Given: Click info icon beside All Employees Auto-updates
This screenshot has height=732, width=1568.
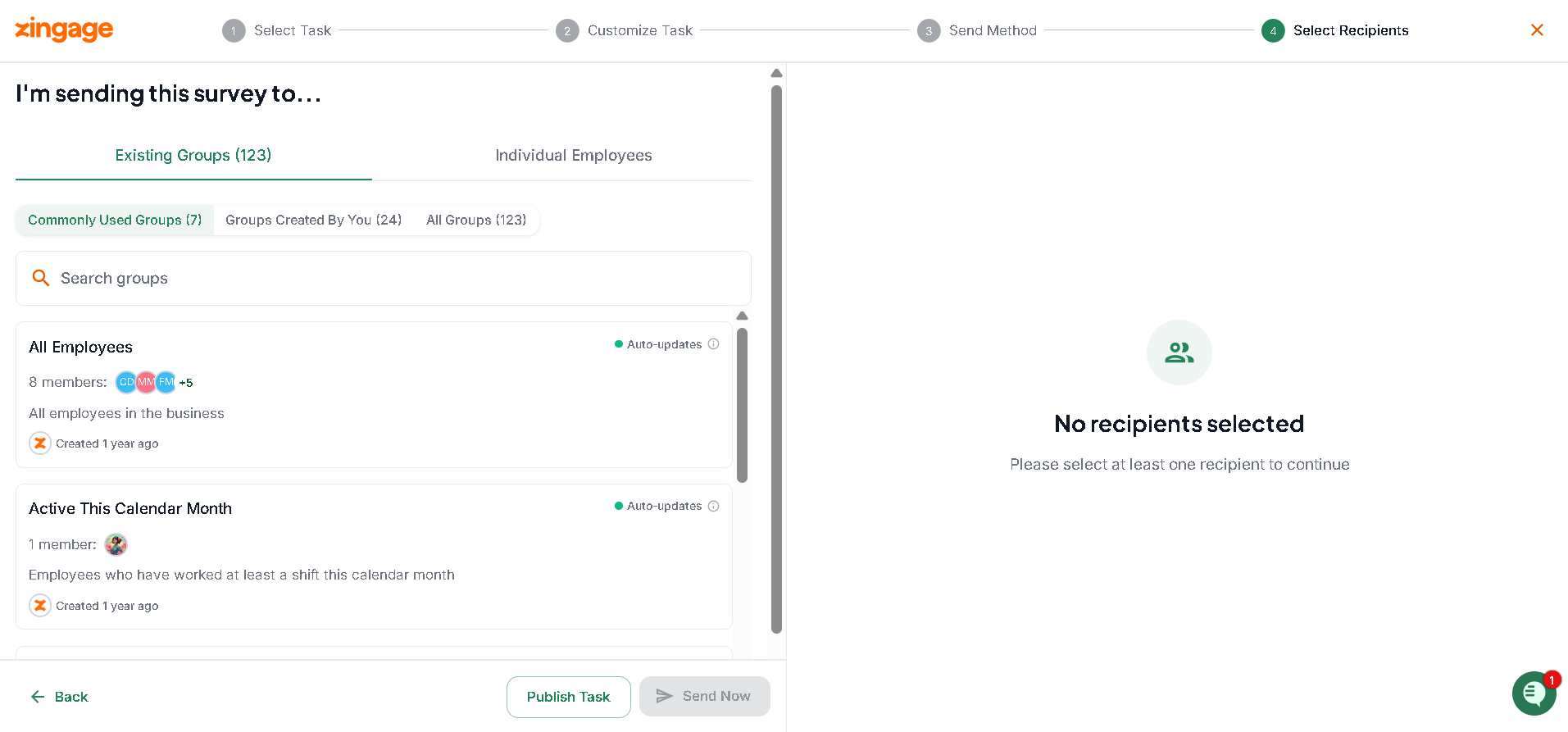Looking at the screenshot, I should [x=714, y=344].
